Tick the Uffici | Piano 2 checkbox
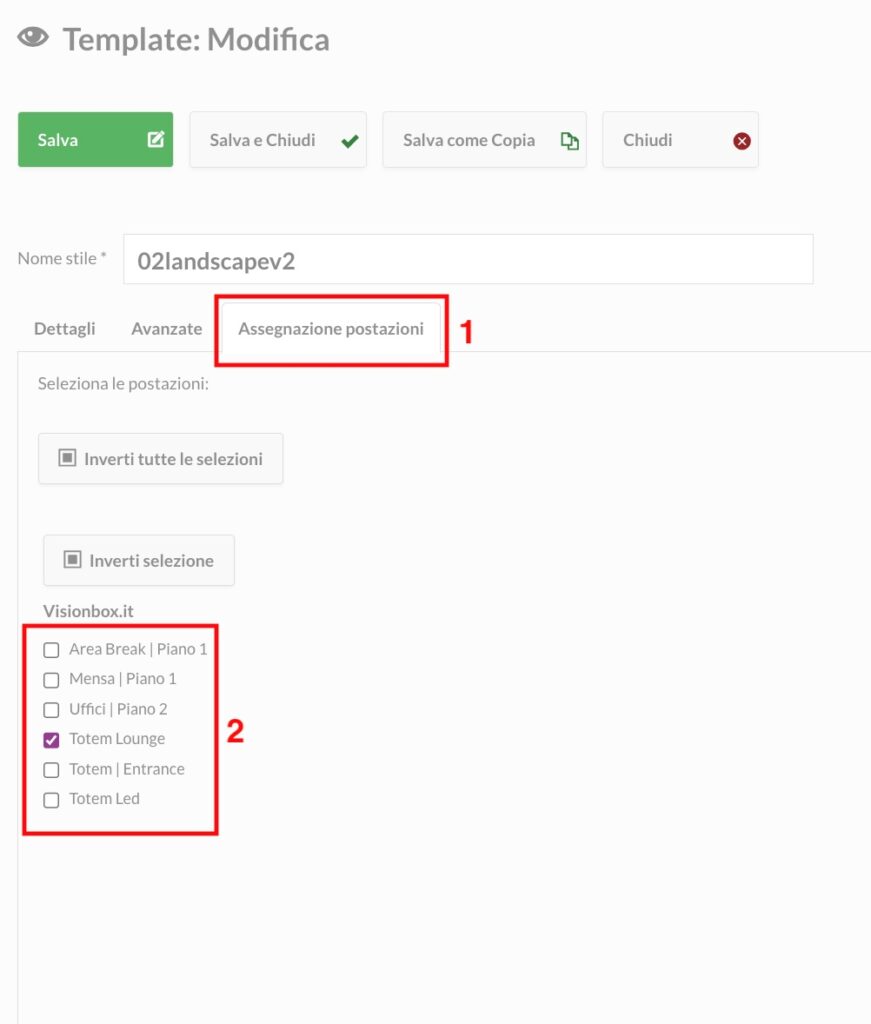Viewport: 871px width, 1024px height. (x=51, y=710)
